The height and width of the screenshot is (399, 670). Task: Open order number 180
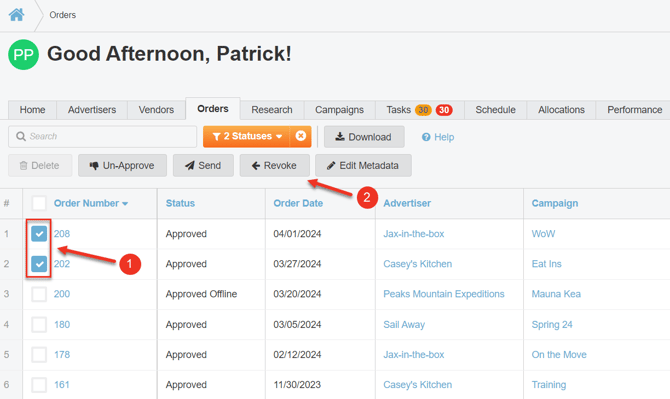[62, 325]
